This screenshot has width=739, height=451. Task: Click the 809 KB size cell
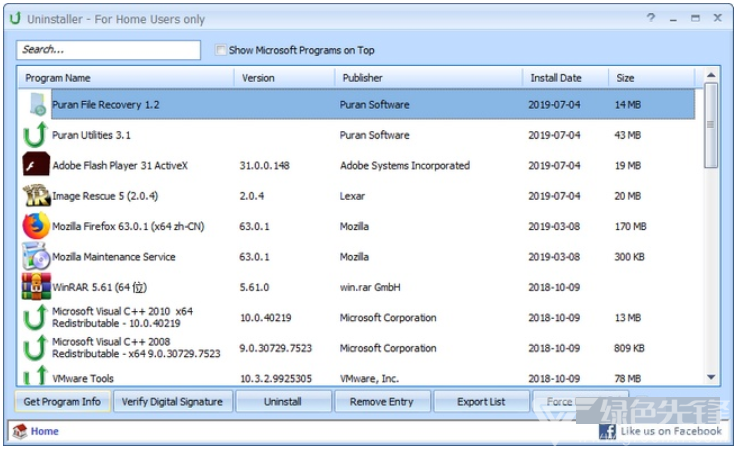point(629,348)
